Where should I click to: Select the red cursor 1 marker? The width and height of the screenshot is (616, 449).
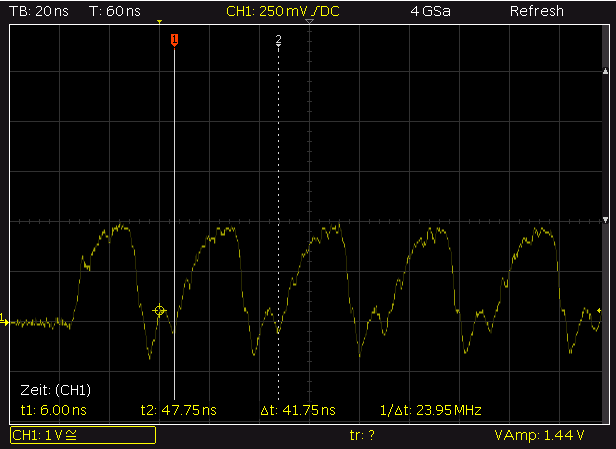pos(174,40)
